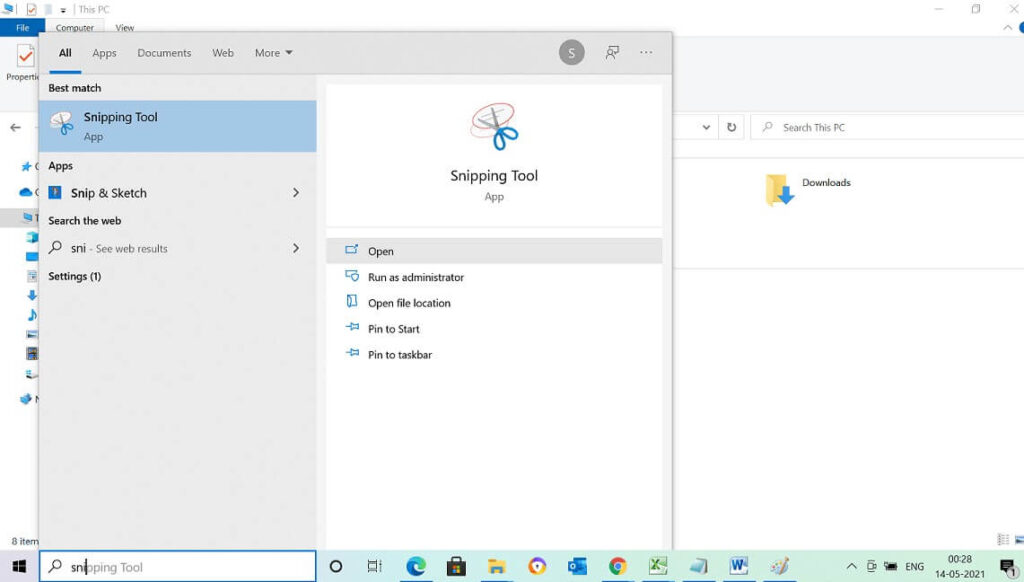Show hidden system tray icons

[851, 566]
